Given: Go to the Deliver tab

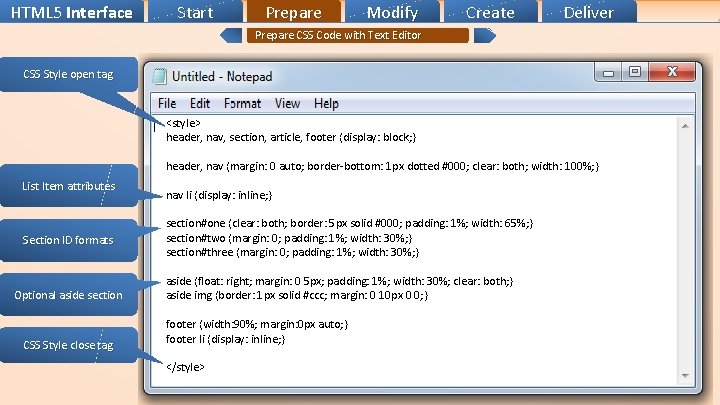Looking at the screenshot, I should [589, 11].
